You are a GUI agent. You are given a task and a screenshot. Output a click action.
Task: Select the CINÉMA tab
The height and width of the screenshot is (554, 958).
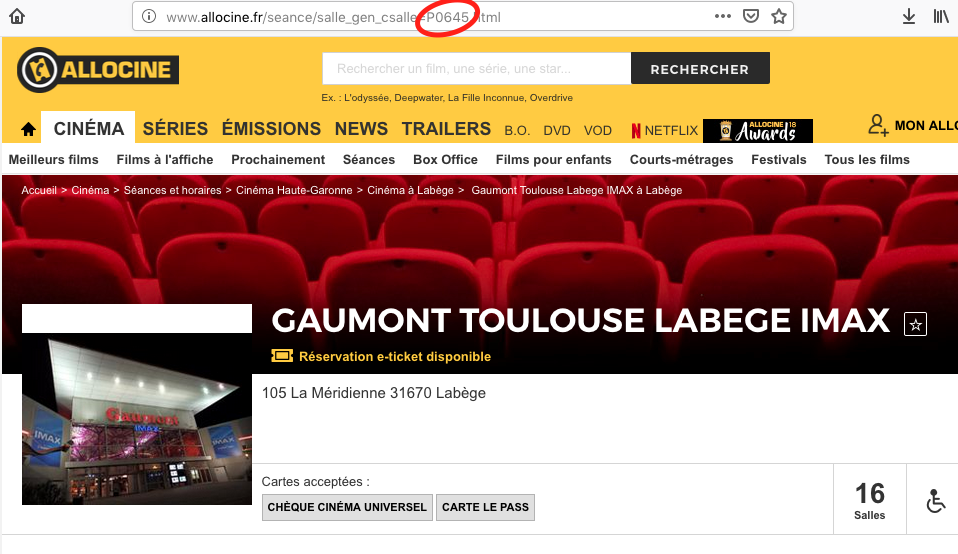click(x=88, y=128)
